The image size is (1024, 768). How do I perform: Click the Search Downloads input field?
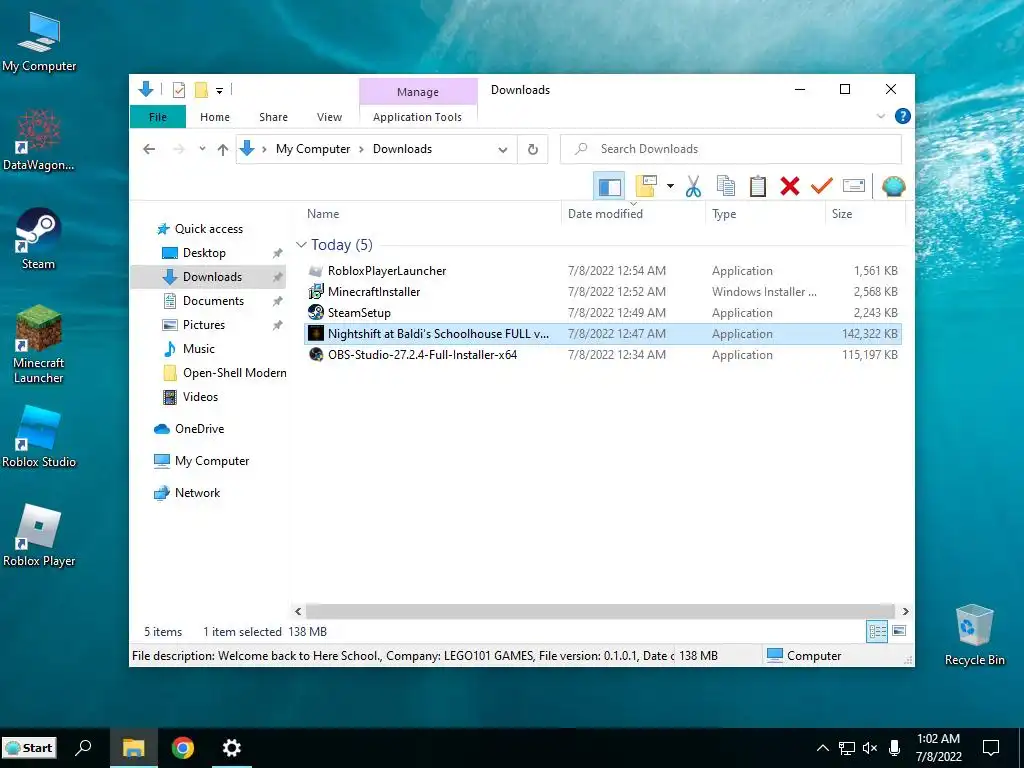tap(731, 149)
